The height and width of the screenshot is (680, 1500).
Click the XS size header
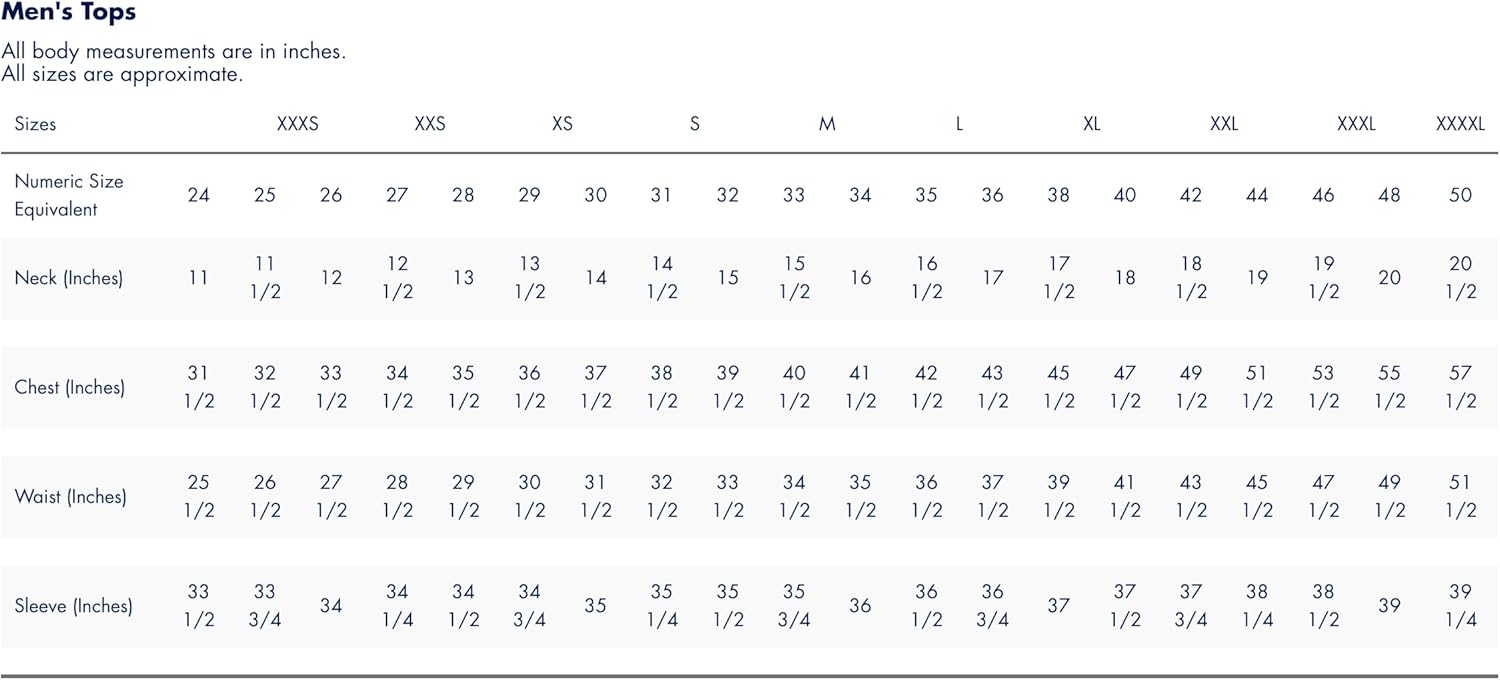click(x=562, y=124)
